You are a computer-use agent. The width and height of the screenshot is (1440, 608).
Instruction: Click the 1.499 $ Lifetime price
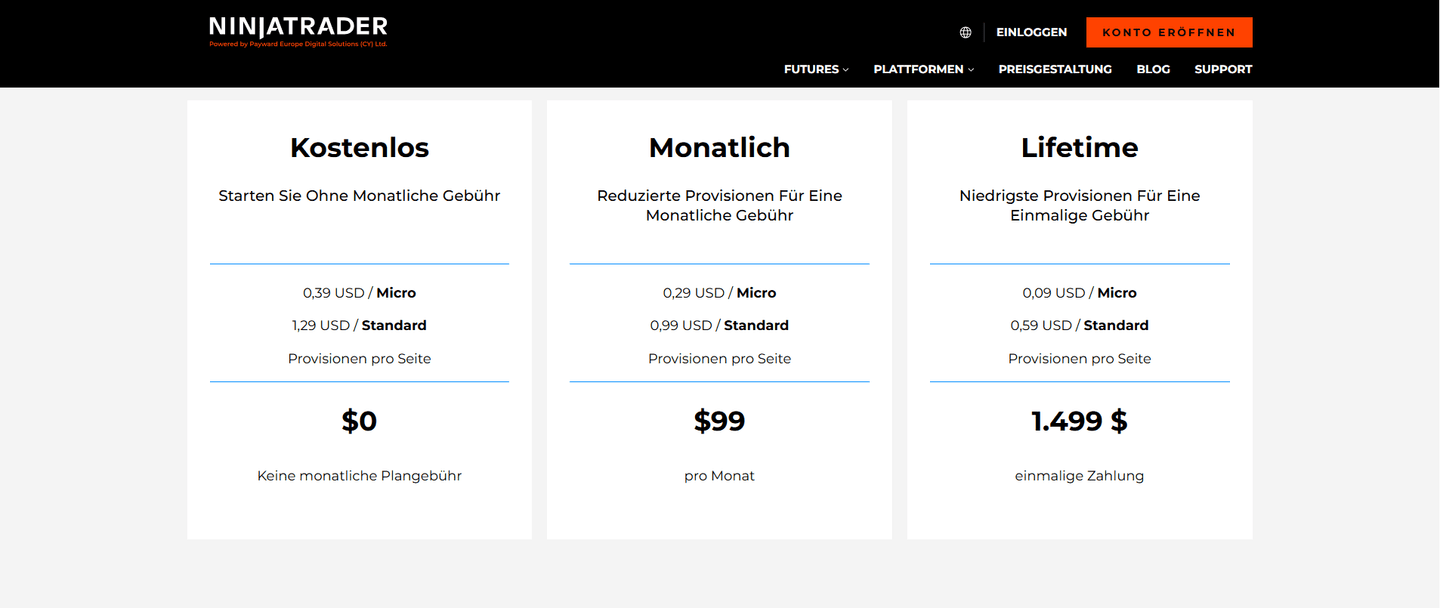pos(1079,421)
